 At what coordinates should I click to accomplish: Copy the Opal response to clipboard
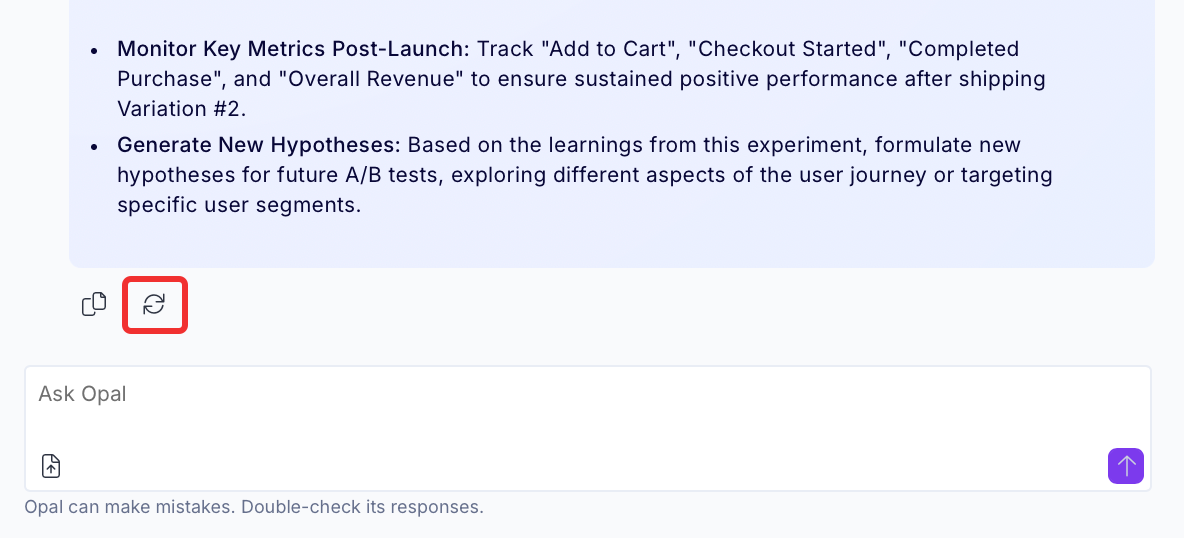(x=94, y=304)
